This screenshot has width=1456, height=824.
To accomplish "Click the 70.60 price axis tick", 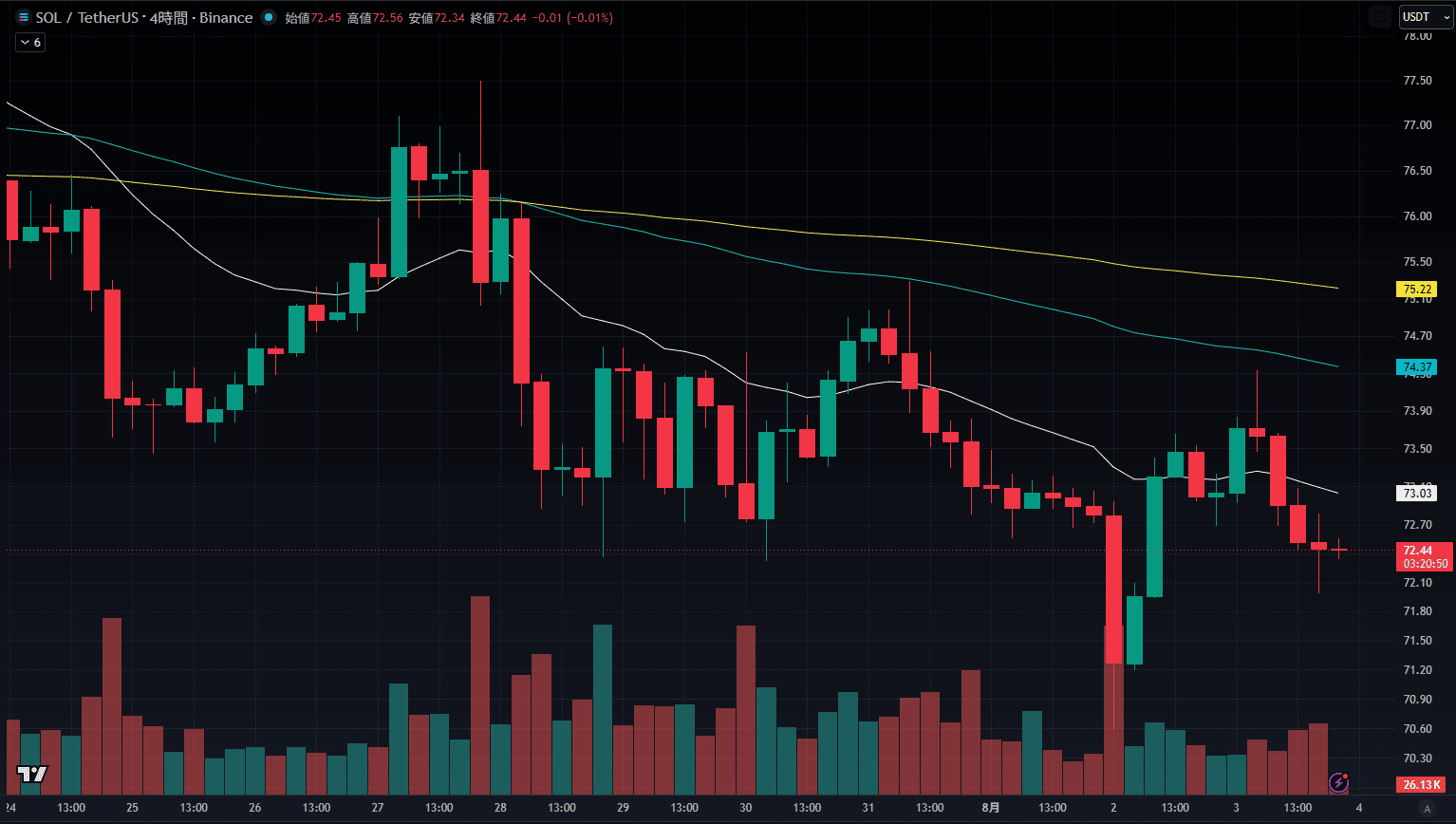I will (1417, 729).
